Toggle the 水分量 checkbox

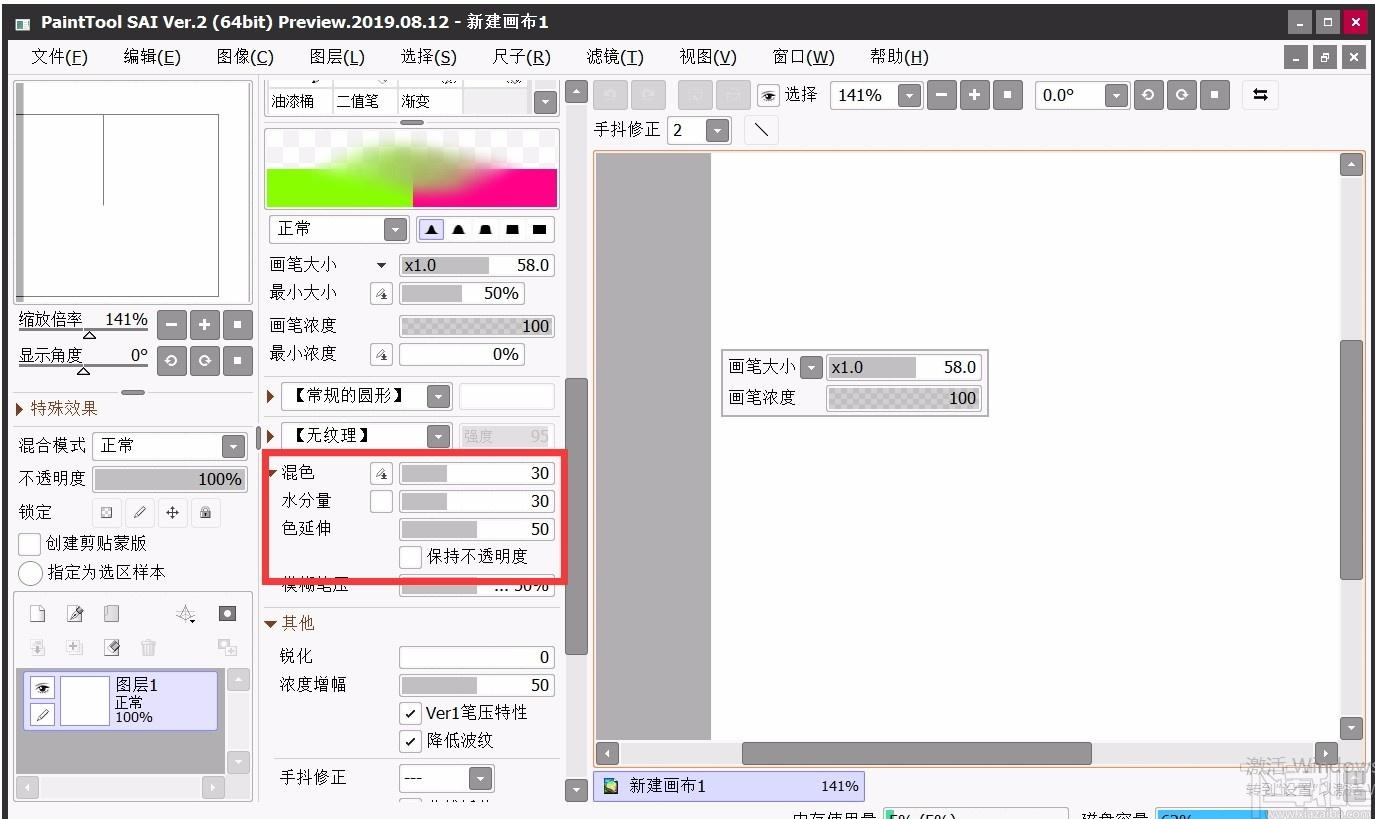(x=381, y=501)
